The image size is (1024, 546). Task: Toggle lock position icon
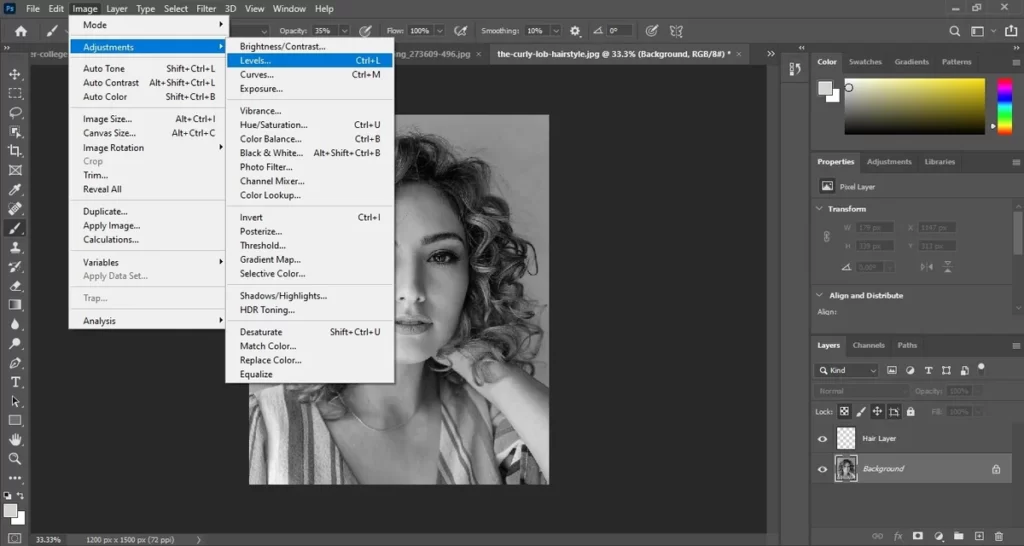[x=877, y=411]
